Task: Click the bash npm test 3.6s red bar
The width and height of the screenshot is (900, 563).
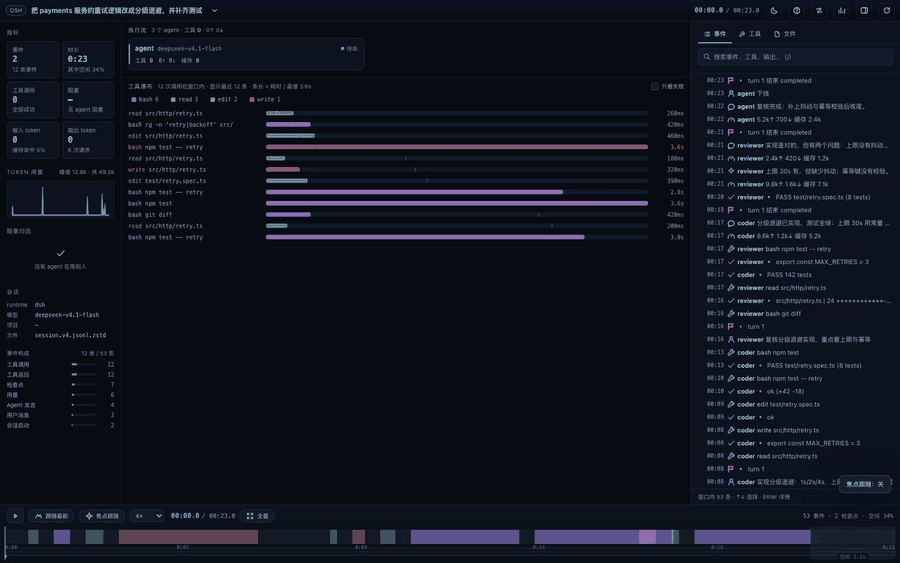Action: 457,147
